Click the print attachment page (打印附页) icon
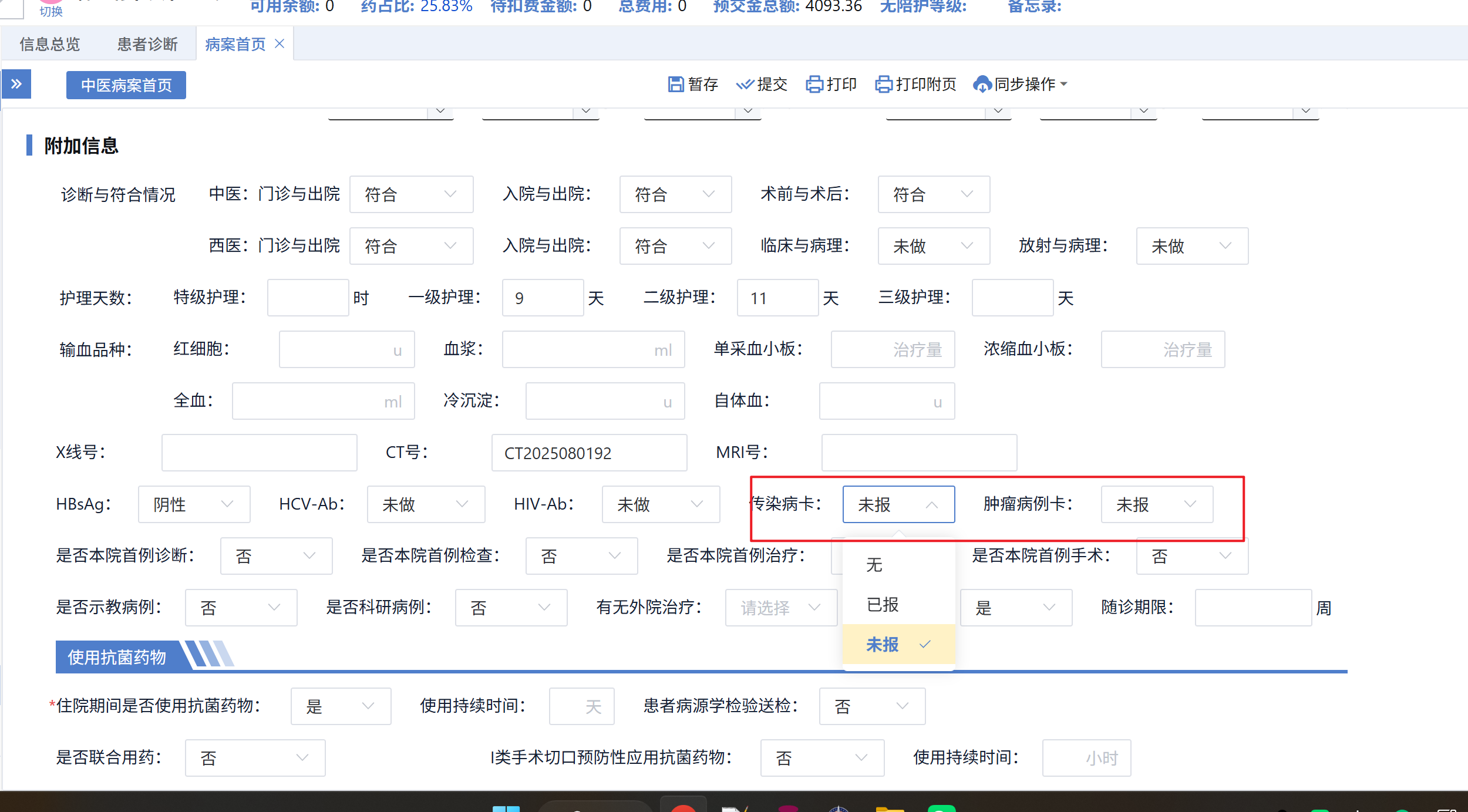 pos(884,85)
